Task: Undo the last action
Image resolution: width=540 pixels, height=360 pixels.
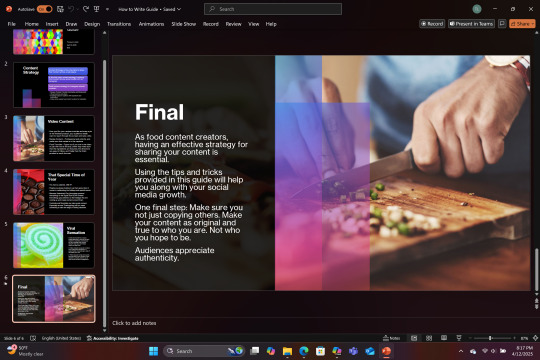Action: (71, 9)
